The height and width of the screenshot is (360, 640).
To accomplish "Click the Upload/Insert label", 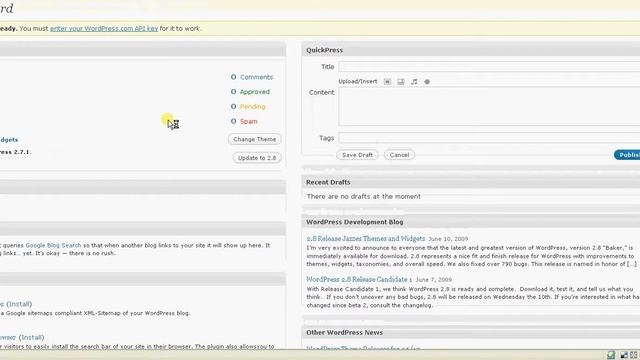I will [x=358, y=82].
